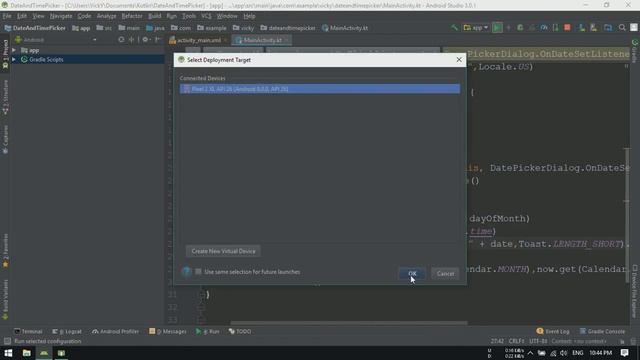Select the Pixel 2 XL API 26 device
Image resolution: width=640 pixels, height=360 pixels.
pos(320,89)
